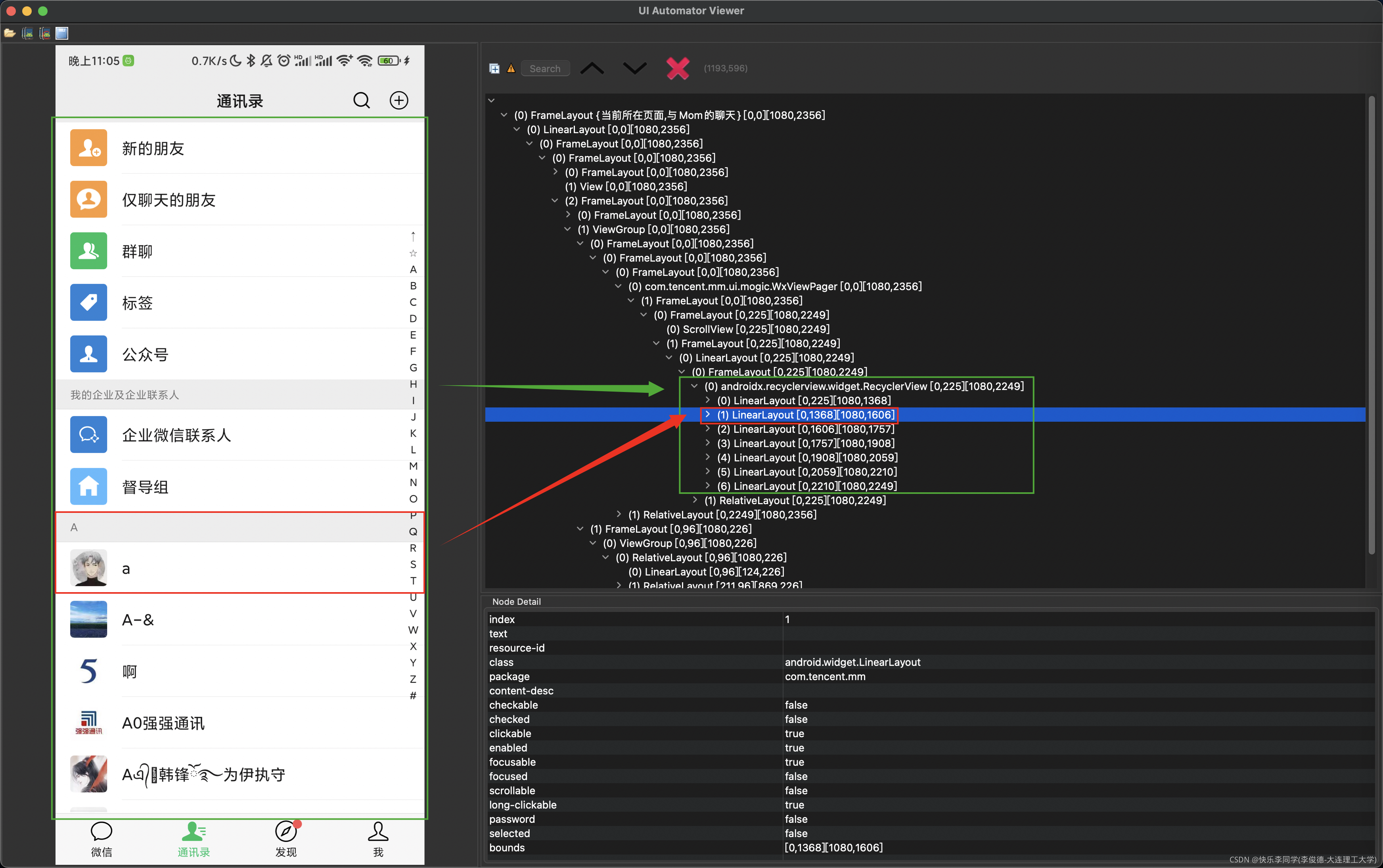Click the Device Screenshot toolbar icon
The width and height of the screenshot is (1383, 868).
coord(27,33)
